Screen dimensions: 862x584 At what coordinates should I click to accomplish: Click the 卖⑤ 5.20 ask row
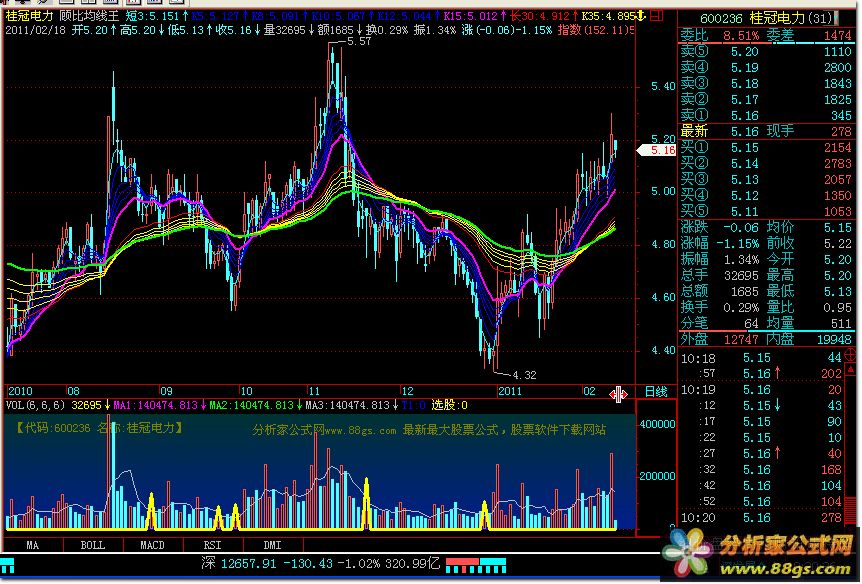coord(766,52)
